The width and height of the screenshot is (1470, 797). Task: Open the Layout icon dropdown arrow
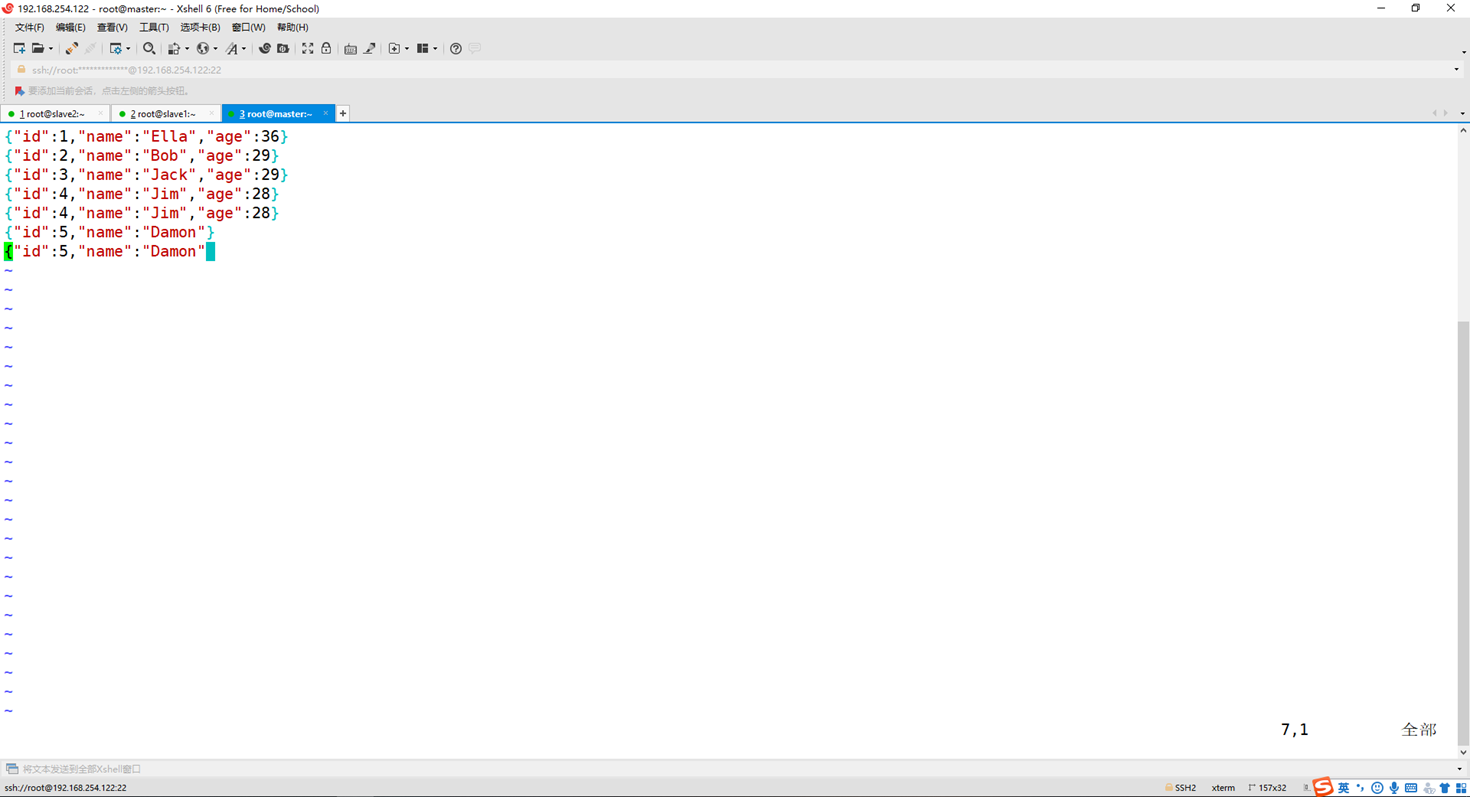435,48
